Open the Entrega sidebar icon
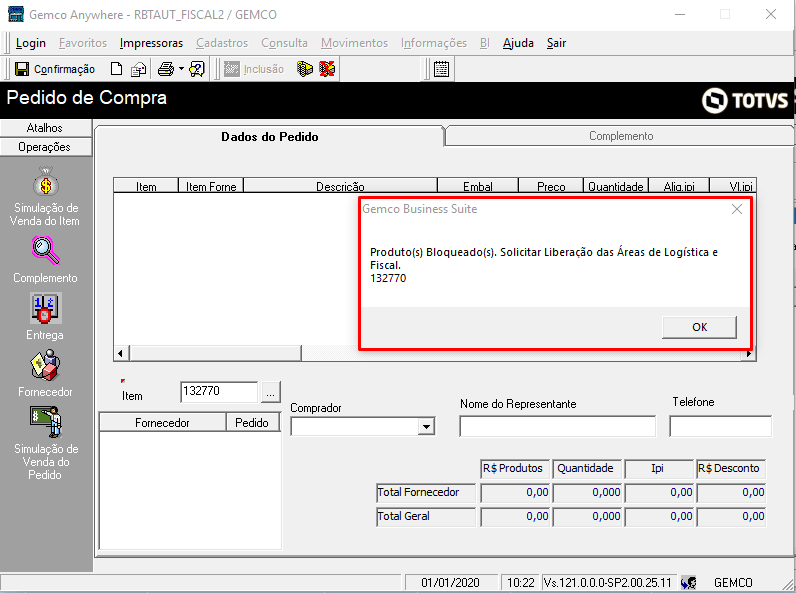Viewport: 796px width, 593px height. tap(46, 308)
